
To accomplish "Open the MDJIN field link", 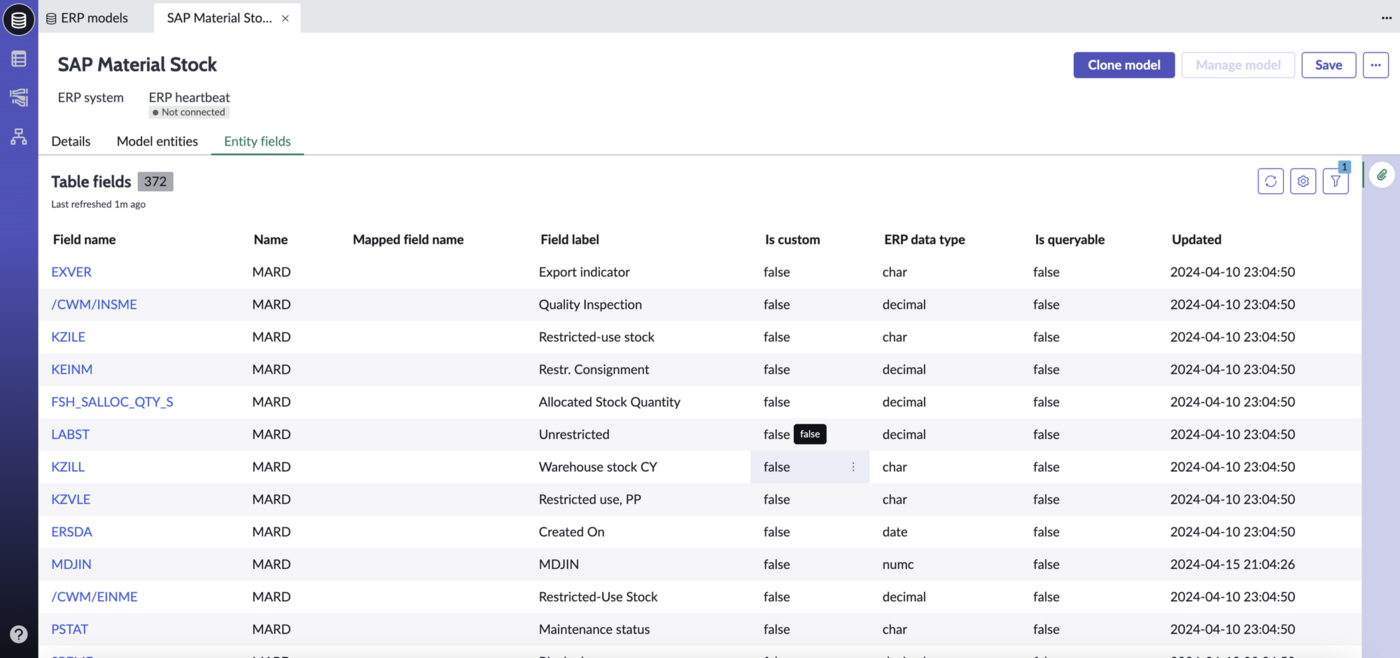I will coord(71,564).
